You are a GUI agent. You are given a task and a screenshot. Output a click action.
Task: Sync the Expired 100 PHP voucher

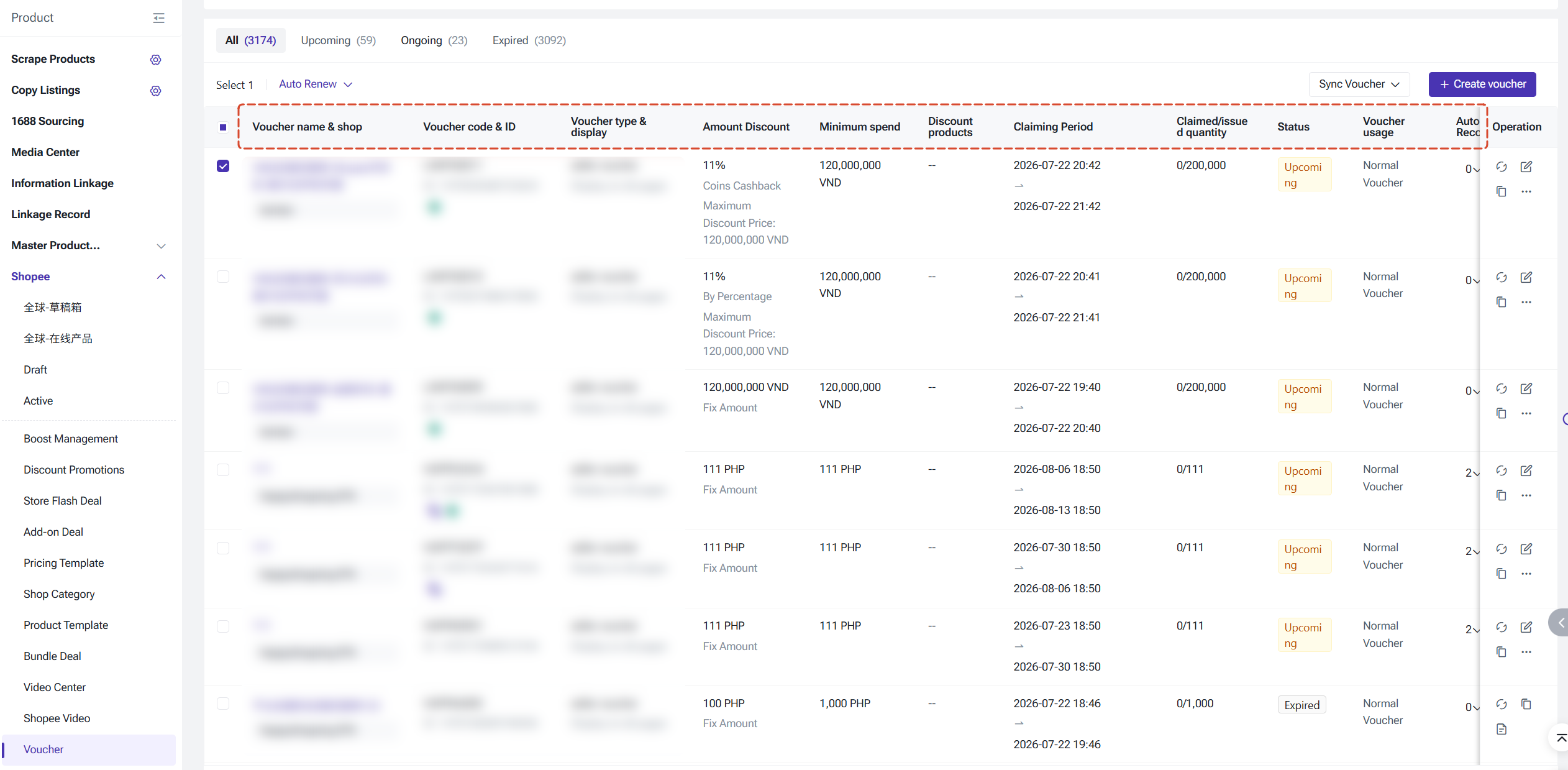tap(1502, 704)
